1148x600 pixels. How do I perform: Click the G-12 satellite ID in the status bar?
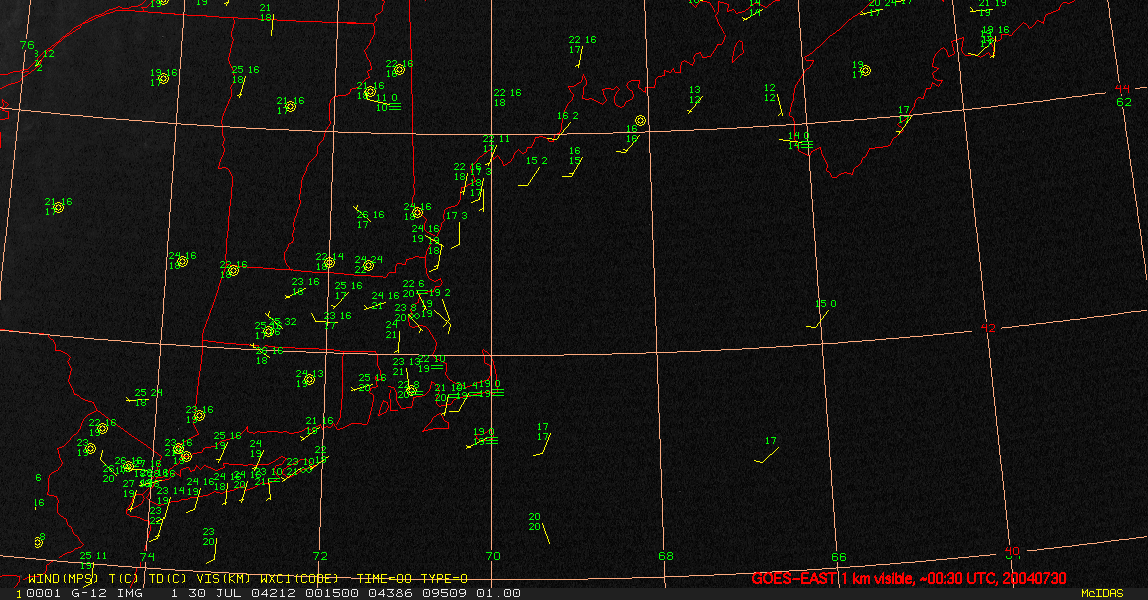pos(89,593)
